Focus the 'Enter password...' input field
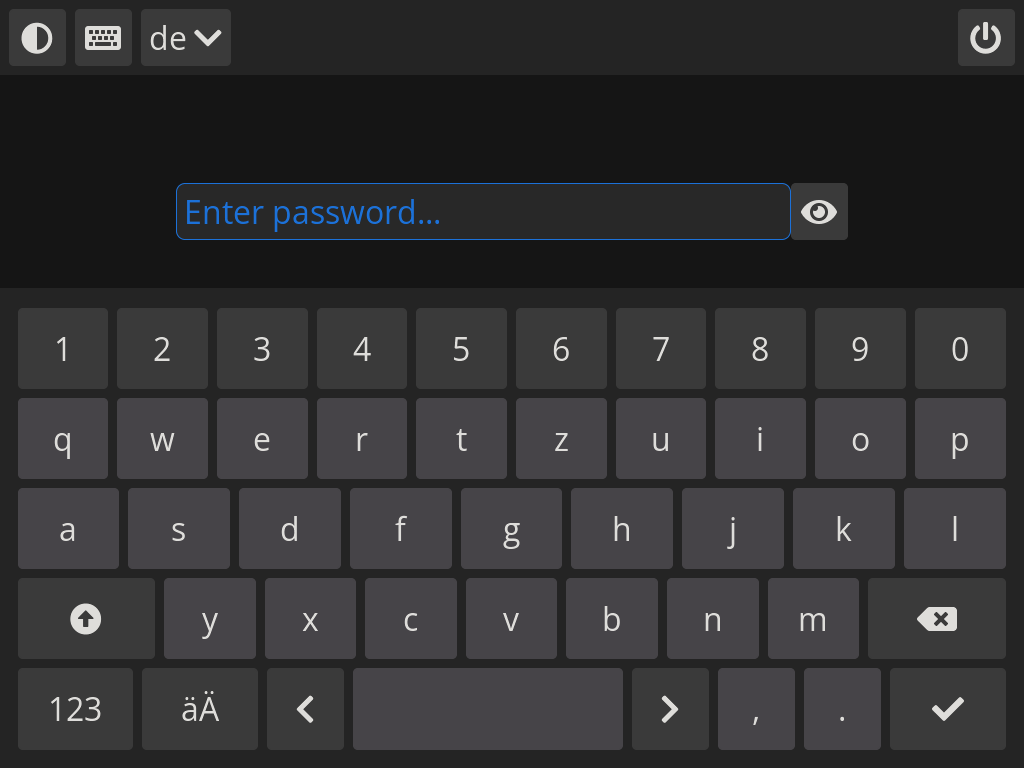 click(x=483, y=212)
